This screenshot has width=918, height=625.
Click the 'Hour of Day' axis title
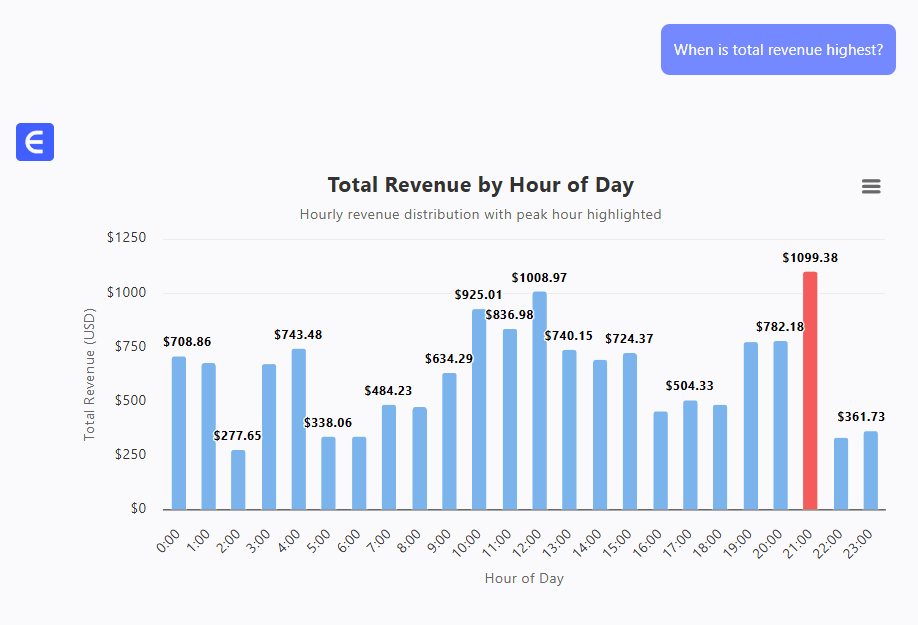tap(524, 578)
